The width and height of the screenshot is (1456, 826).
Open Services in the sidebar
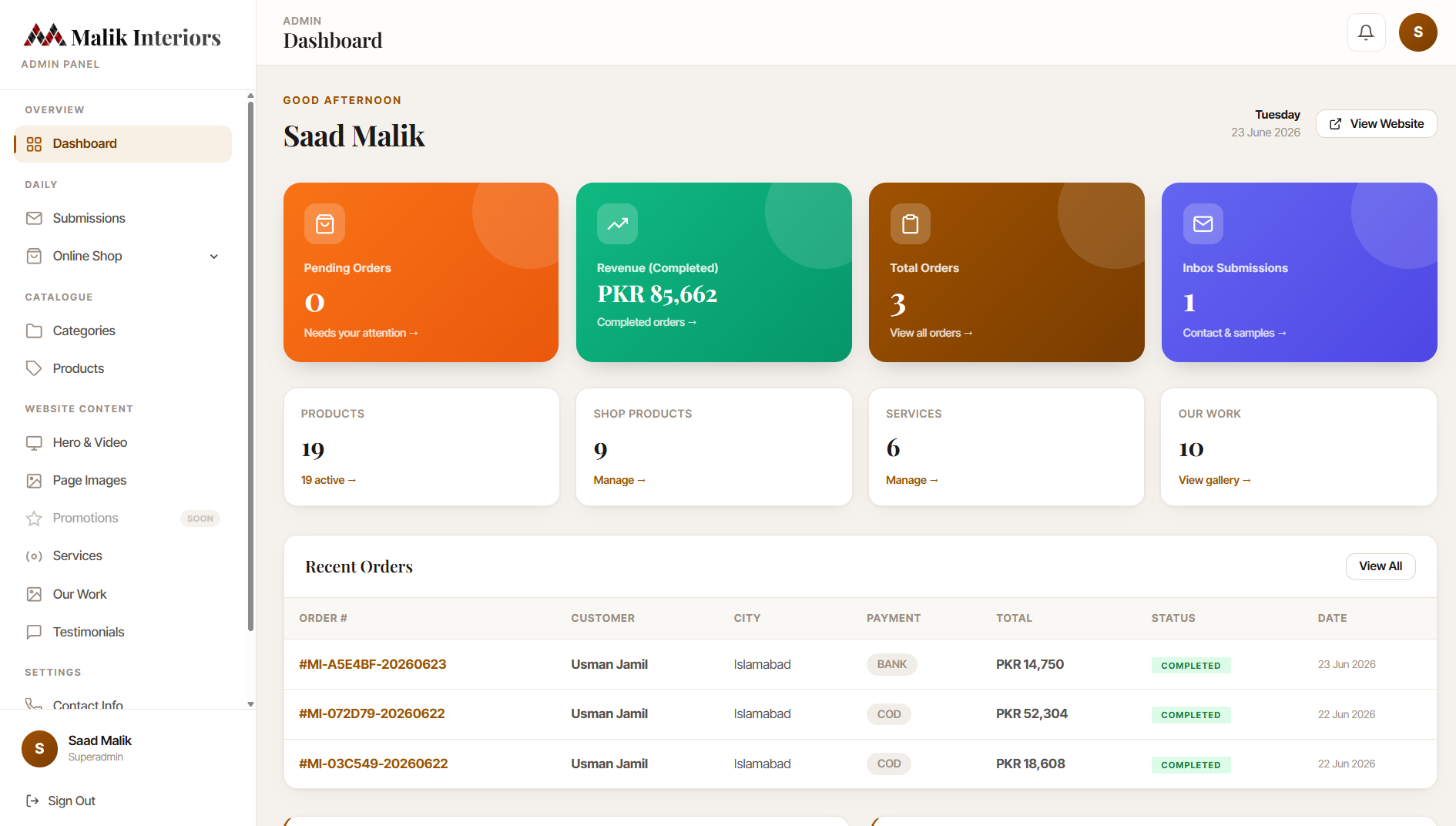click(x=123, y=556)
